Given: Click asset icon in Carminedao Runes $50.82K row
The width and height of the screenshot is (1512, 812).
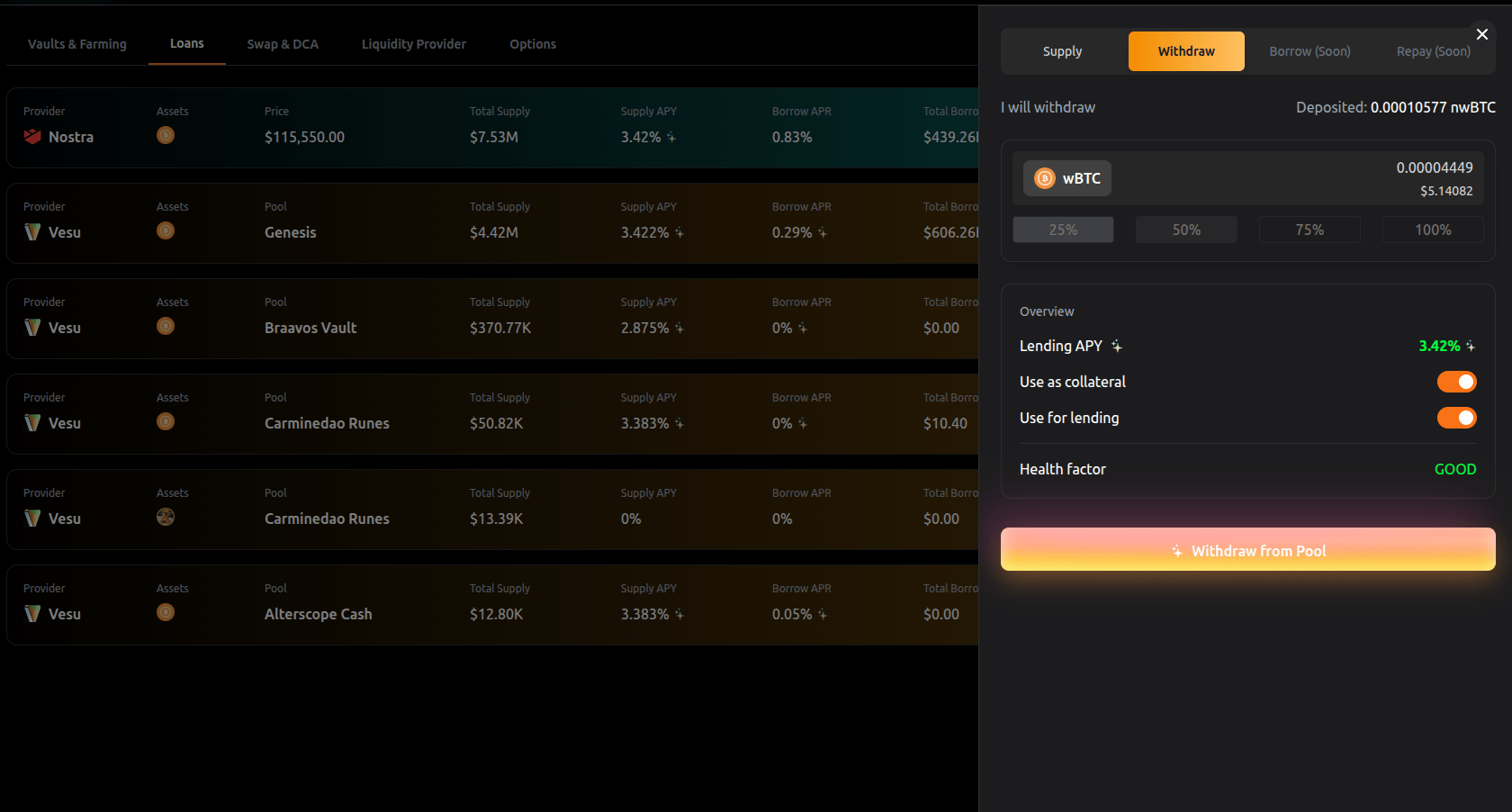Looking at the screenshot, I should (166, 421).
